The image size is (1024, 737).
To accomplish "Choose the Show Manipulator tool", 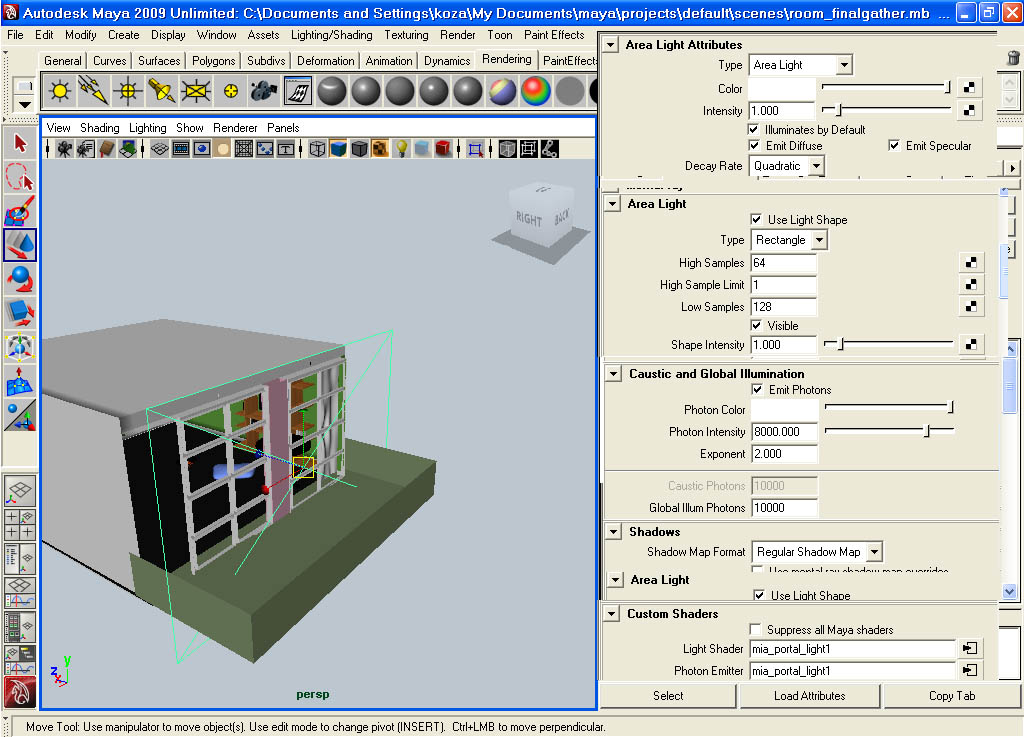I will point(20,415).
